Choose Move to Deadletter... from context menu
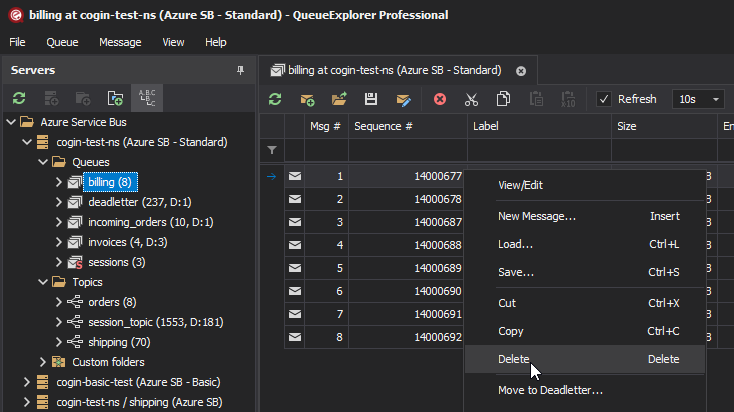The height and width of the screenshot is (412, 734). [584, 390]
